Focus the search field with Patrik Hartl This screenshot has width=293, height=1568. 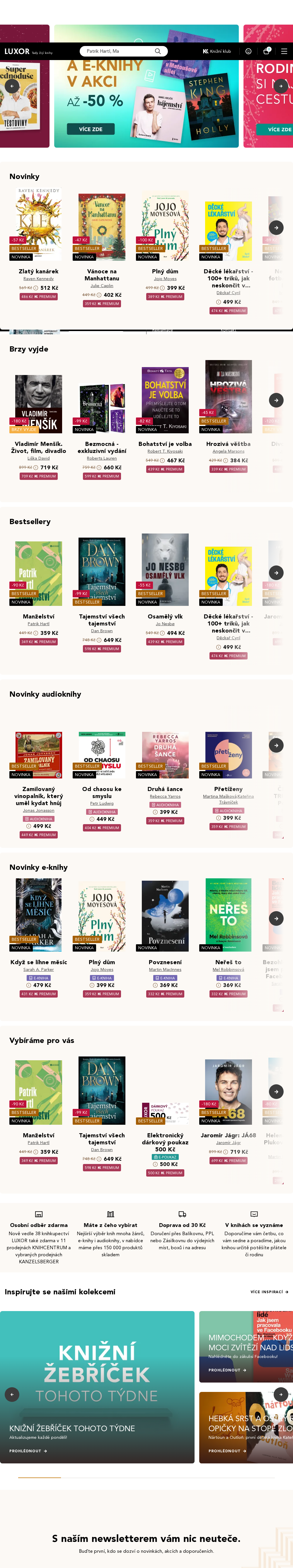point(116,52)
